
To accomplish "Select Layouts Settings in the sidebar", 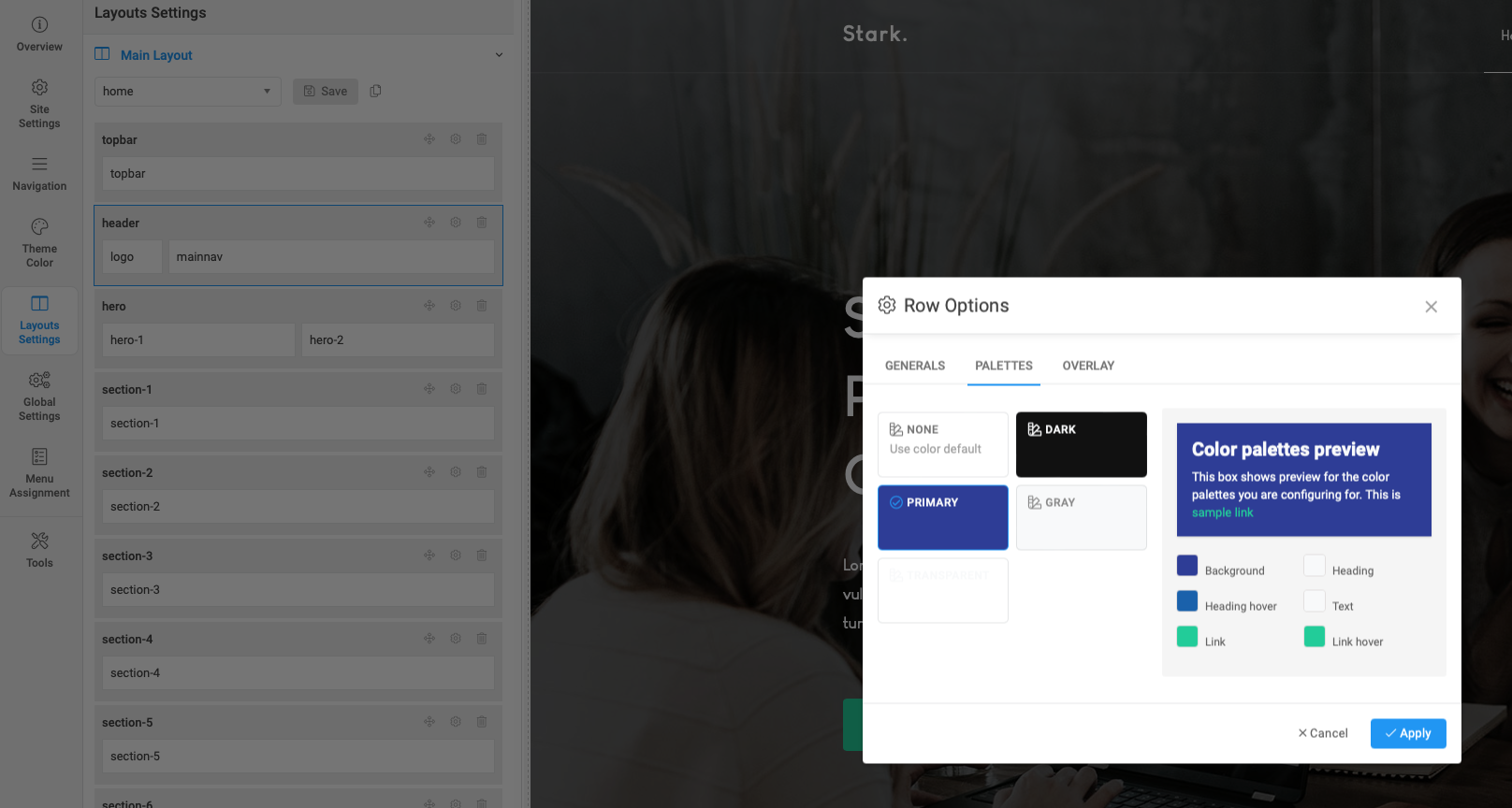I will tap(39, 320).
